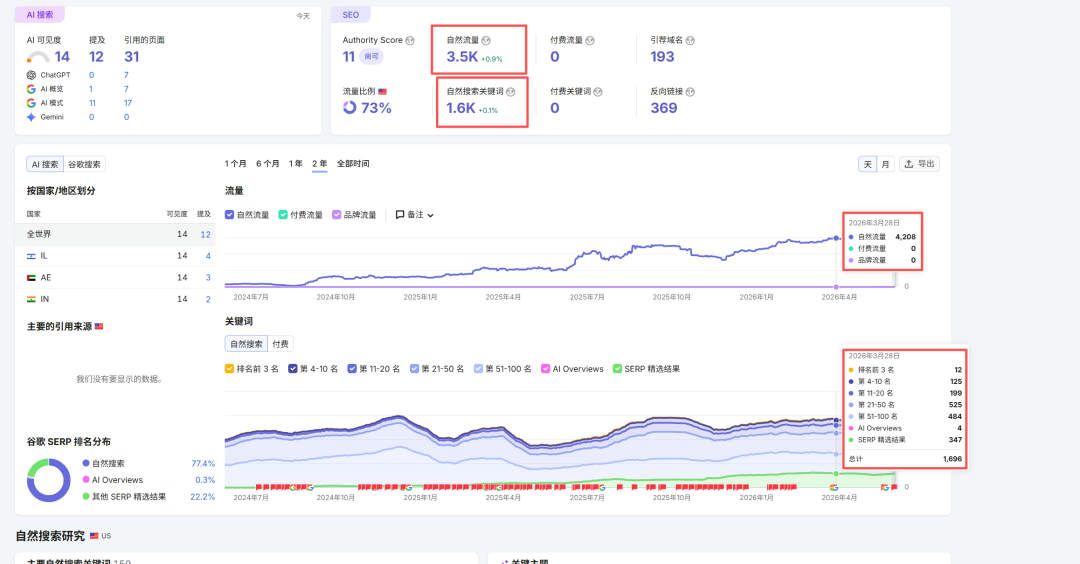Click the globe icon beside Authority Score
This screenshot has height=564, width=1080.
click(410, 41)
